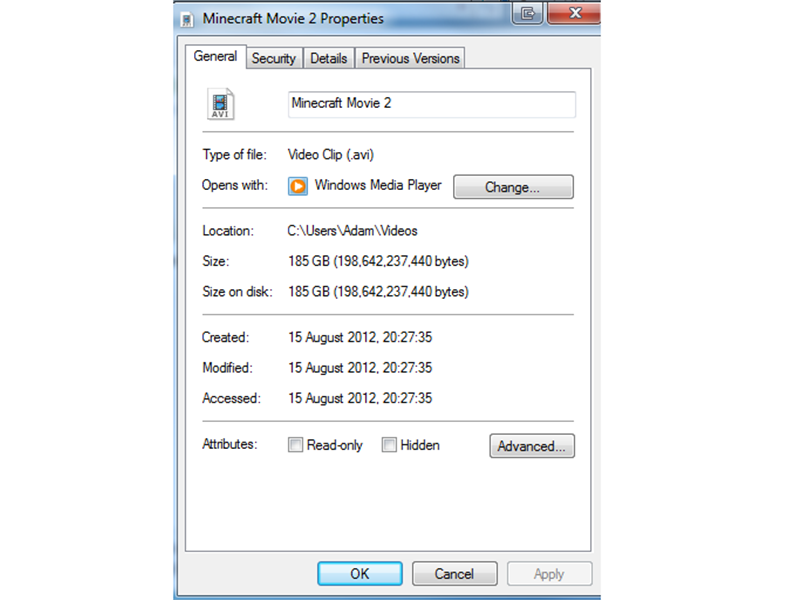
Task: View the Previous Versions tab
Action: click(x=410, y=58)
